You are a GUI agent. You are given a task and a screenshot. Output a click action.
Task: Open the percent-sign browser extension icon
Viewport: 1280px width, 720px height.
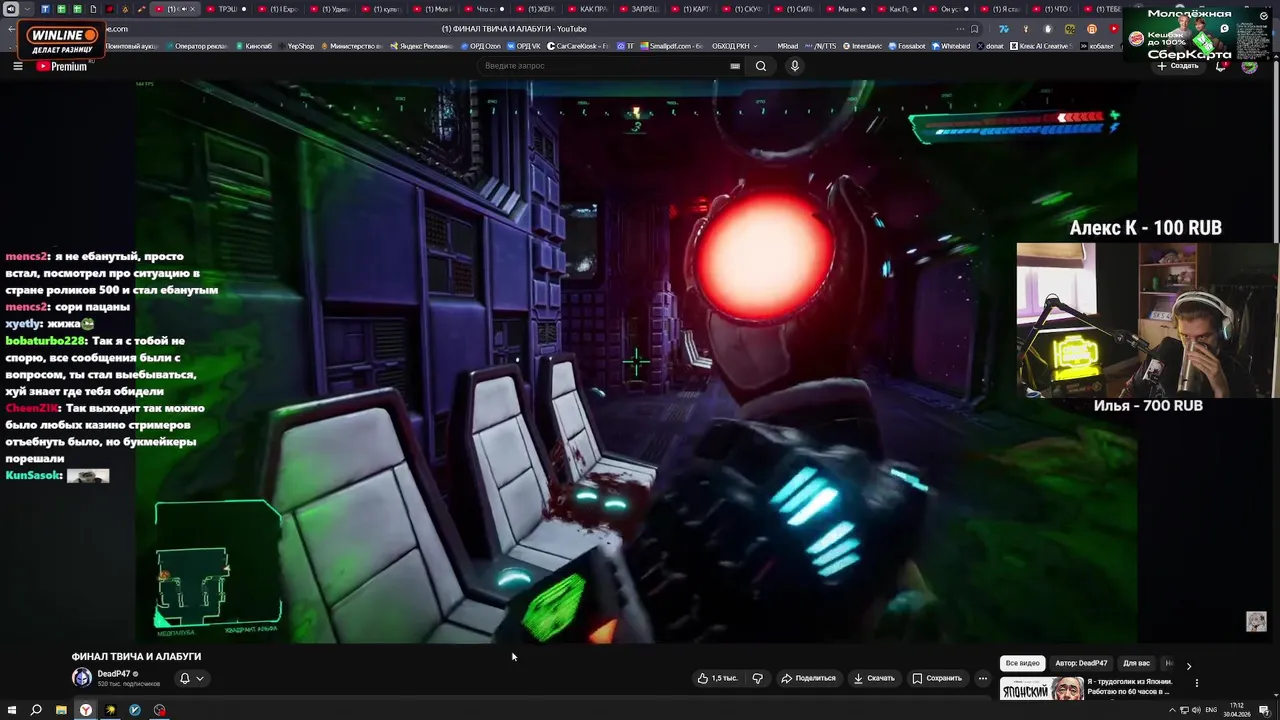coord(1070,29)
